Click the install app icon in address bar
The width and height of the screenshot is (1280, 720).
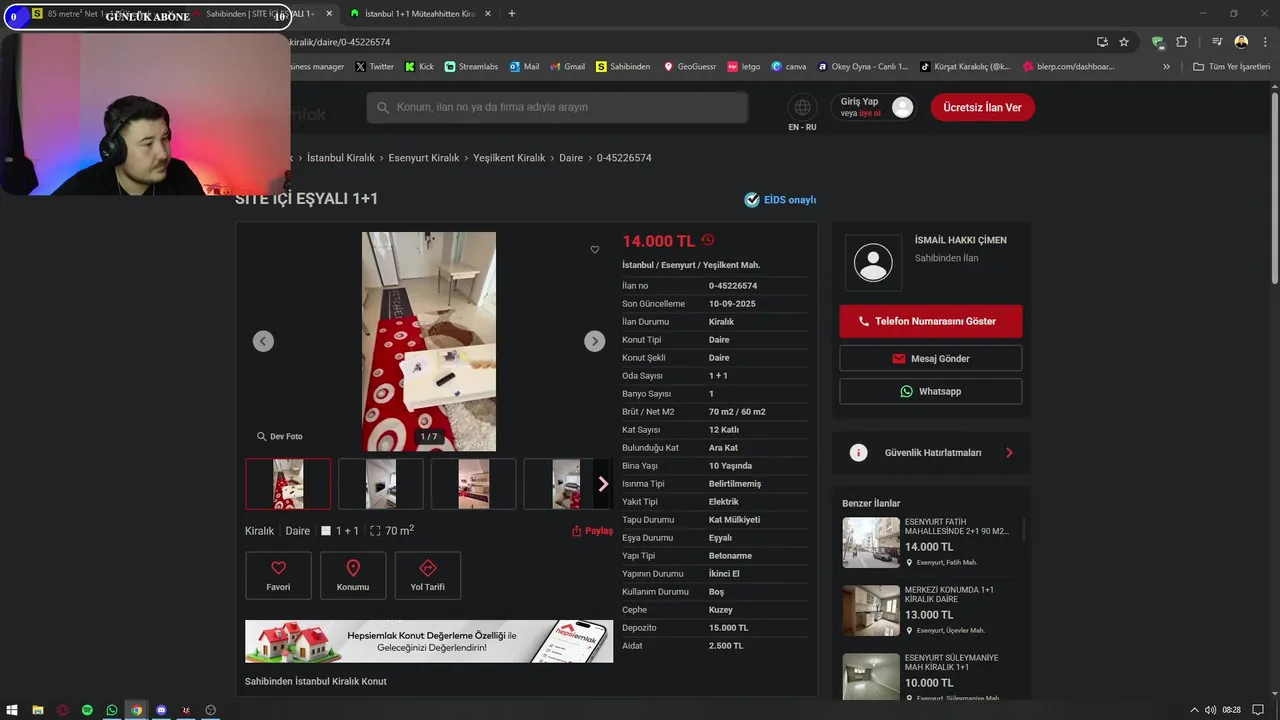point(1102,42)
